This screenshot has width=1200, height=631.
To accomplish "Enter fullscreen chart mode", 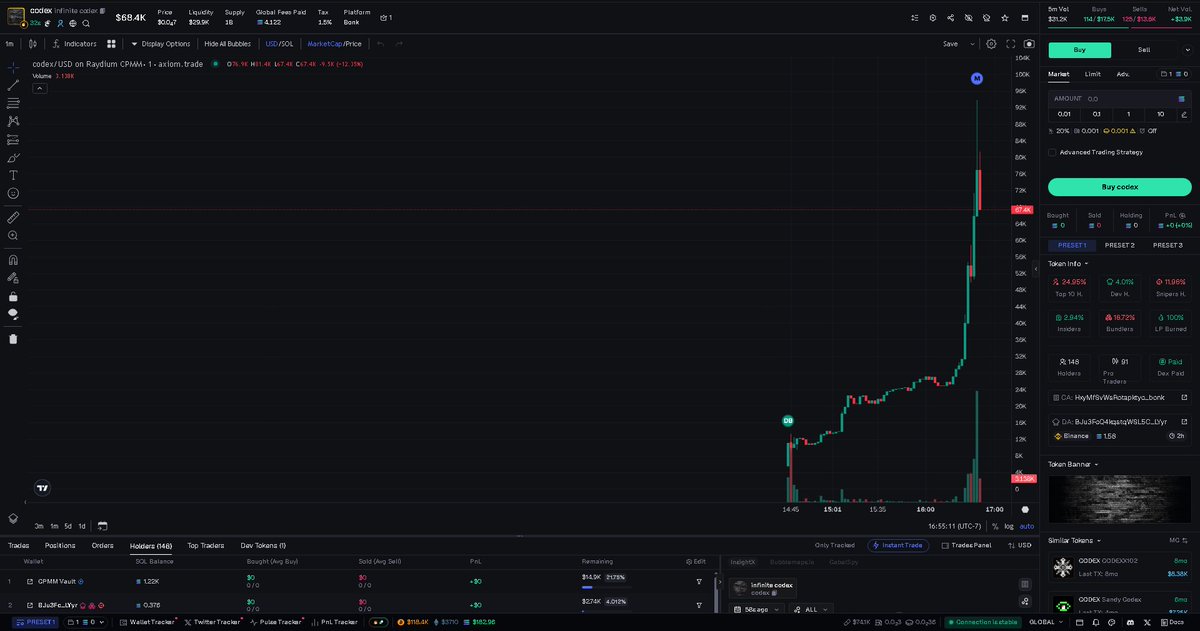I will coord(1010,44).
